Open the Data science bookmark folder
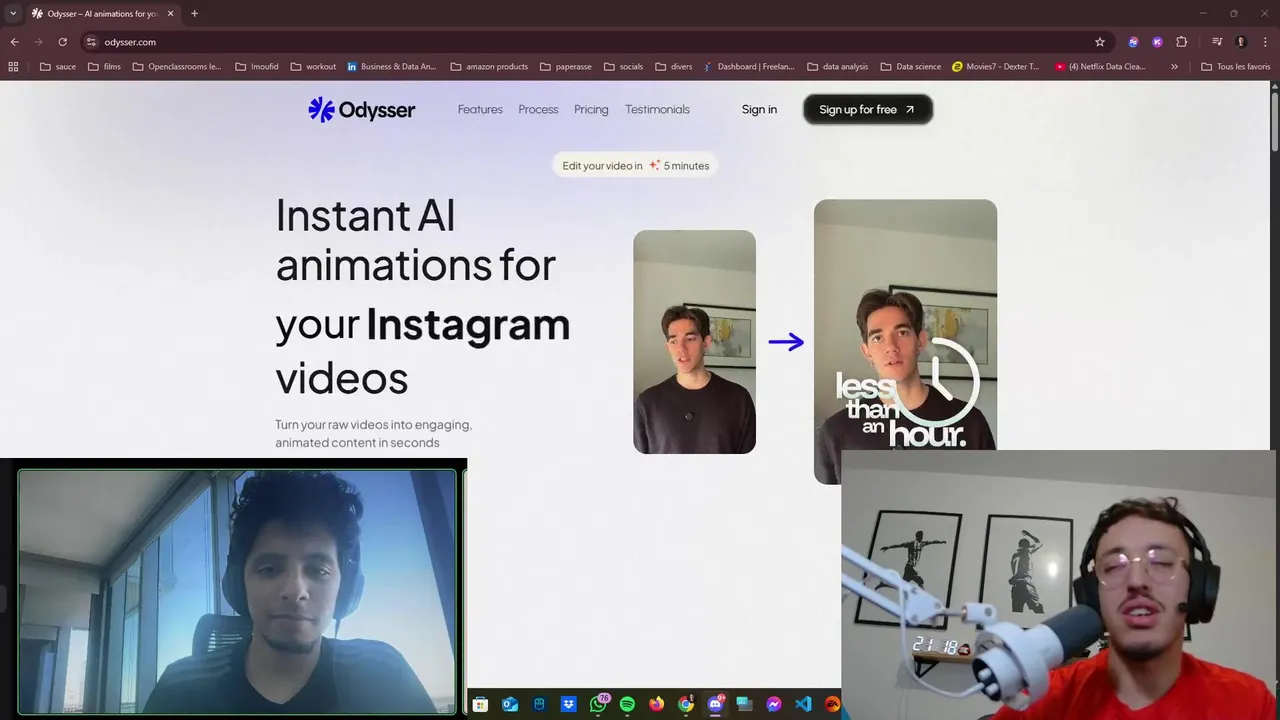Viewport: 1280px width, 720px height. click(911, 67)
